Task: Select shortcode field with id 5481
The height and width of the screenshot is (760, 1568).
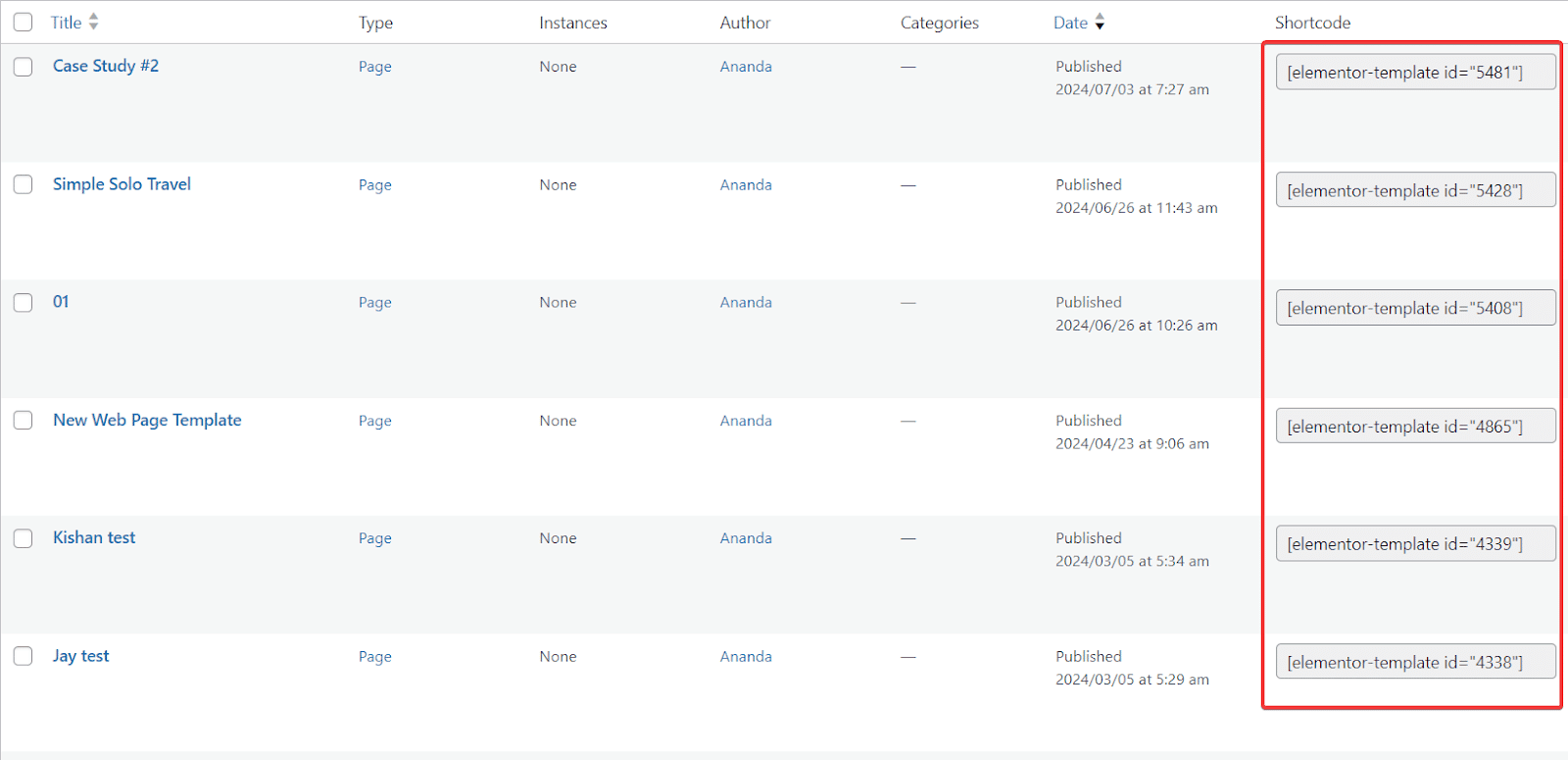Action: (1414, 73)
